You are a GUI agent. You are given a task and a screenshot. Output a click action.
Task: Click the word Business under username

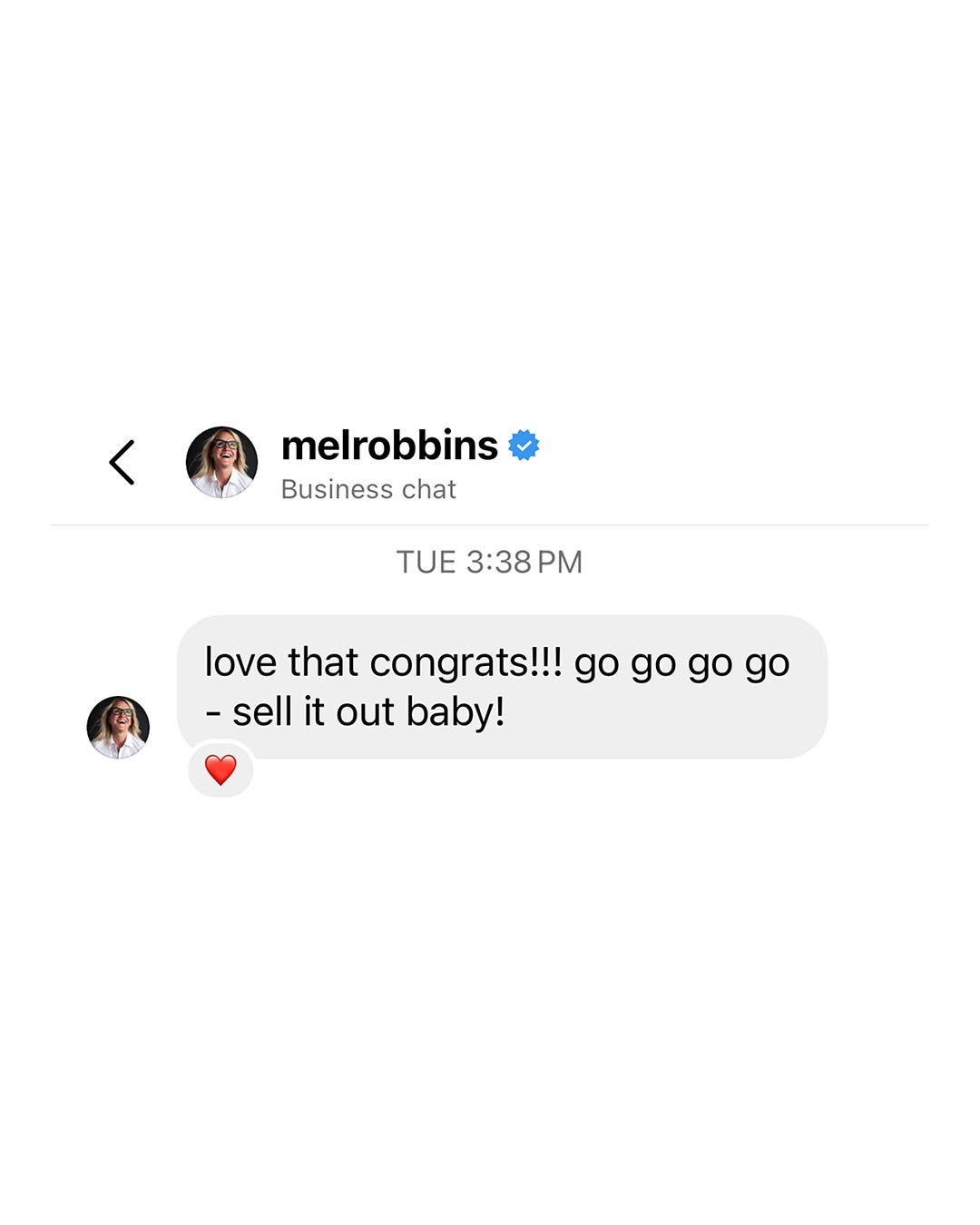(x=337, y=489)
